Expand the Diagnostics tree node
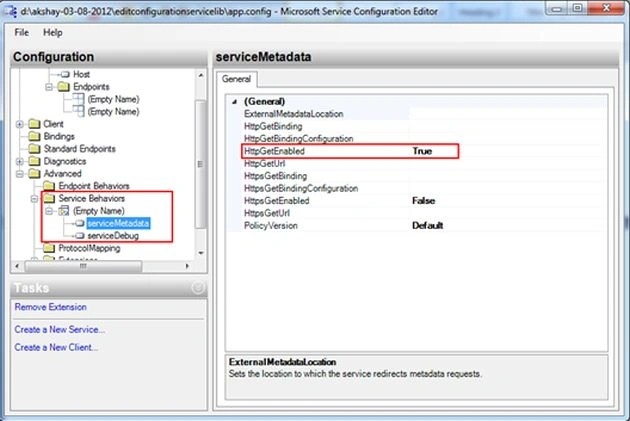The width and height of the screenshot is (630, 421). (20, 161)
